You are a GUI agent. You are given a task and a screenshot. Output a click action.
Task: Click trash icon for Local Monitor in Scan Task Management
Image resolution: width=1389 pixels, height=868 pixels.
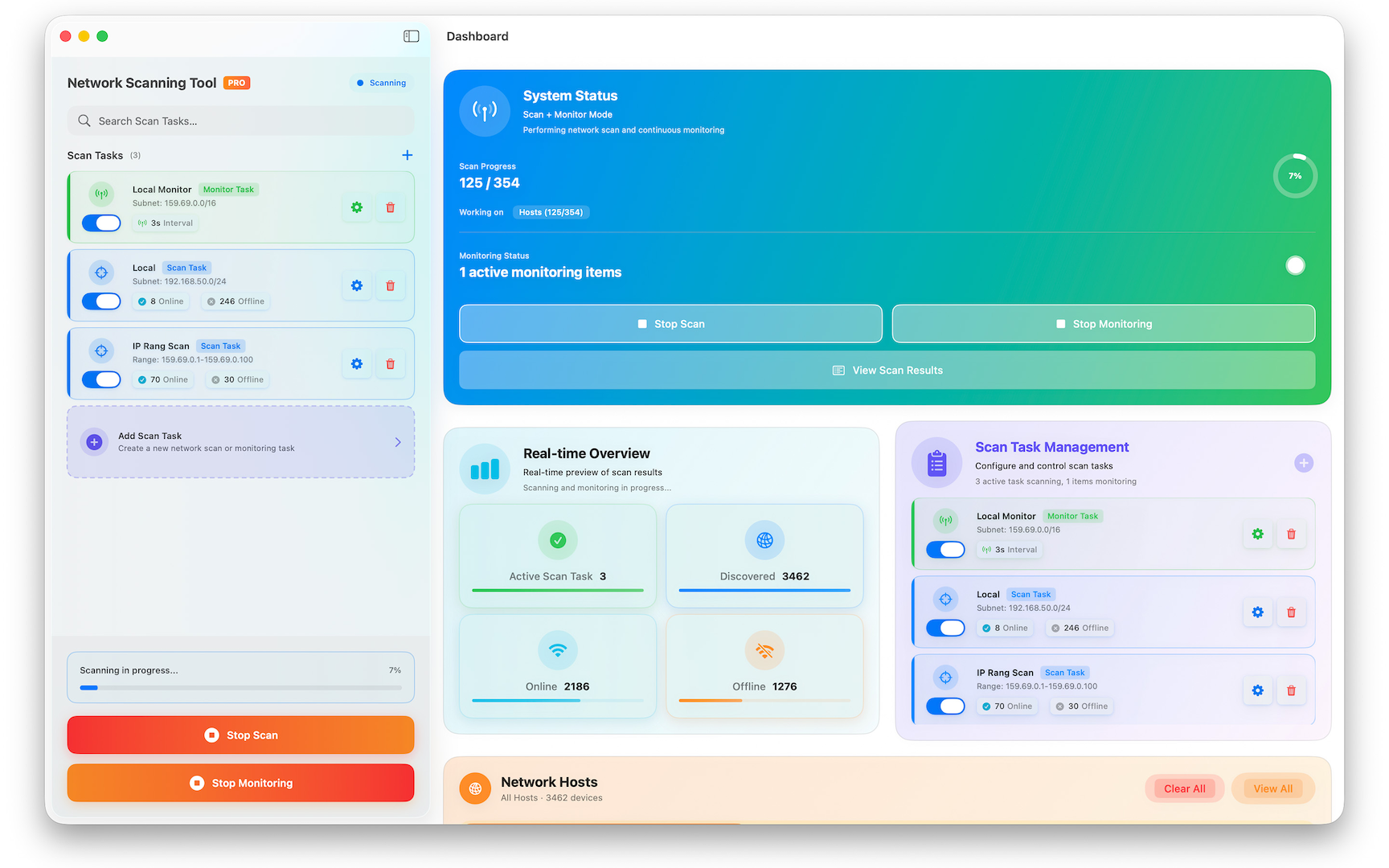point(1291,534)
